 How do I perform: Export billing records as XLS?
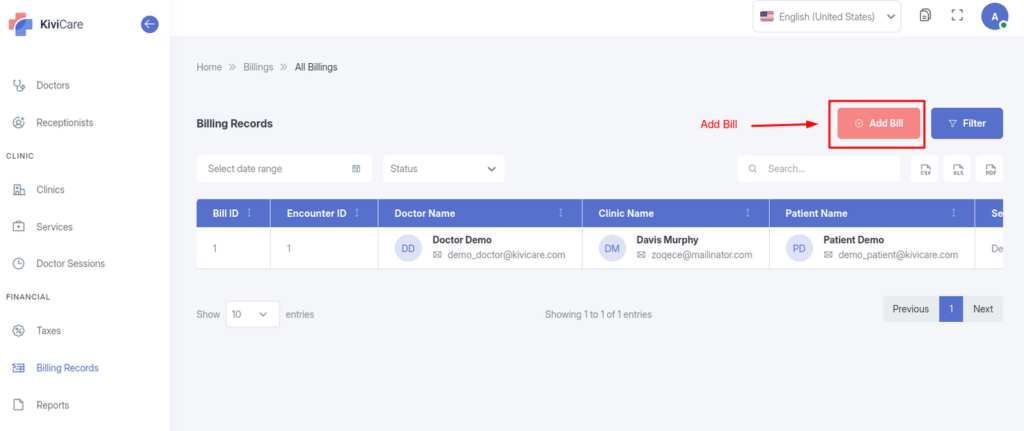(x=958, y=169)
